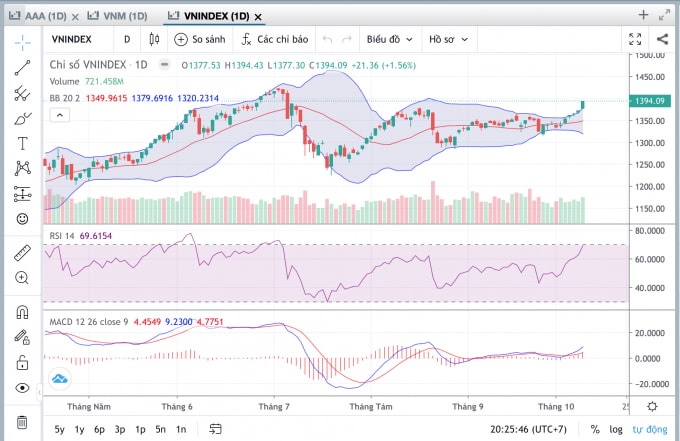This screenshot has height=441, width=680.
Task: Toggle magnet mode
Action: pos(22,312)
